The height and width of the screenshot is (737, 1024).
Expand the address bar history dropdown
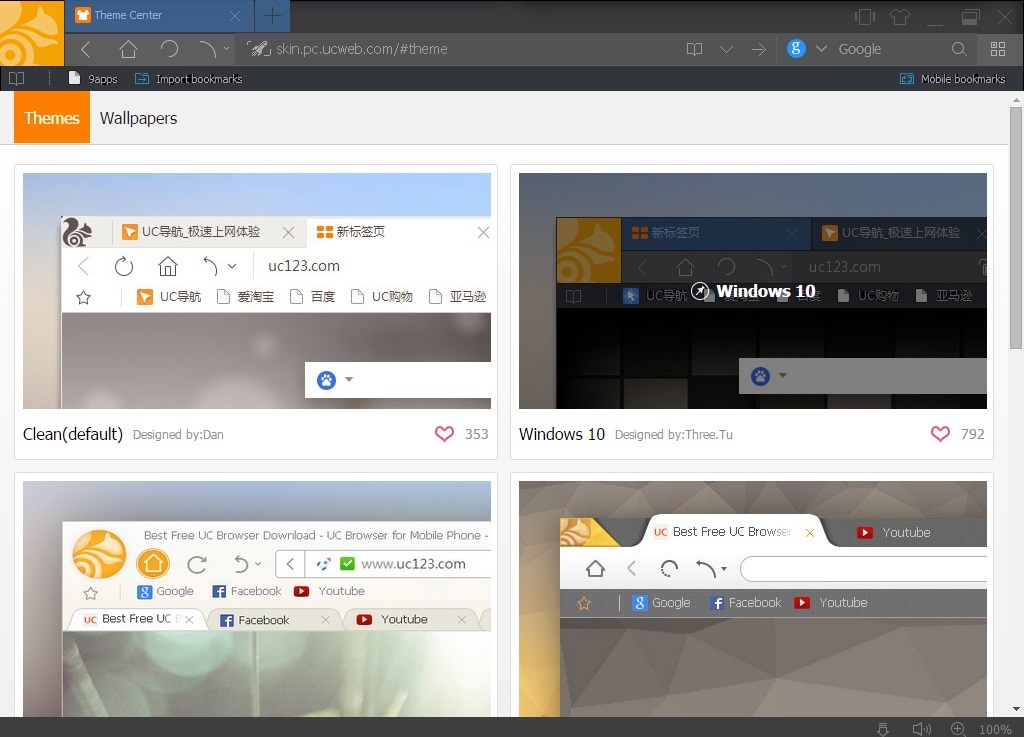pyautogui.click(x=726, y=49)
